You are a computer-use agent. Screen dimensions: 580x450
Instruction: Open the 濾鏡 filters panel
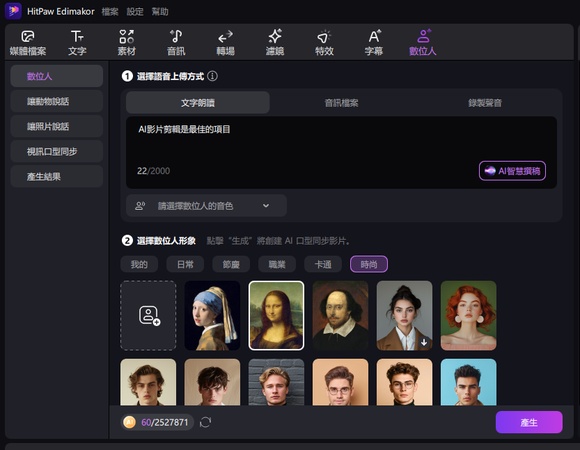(275, 43)
